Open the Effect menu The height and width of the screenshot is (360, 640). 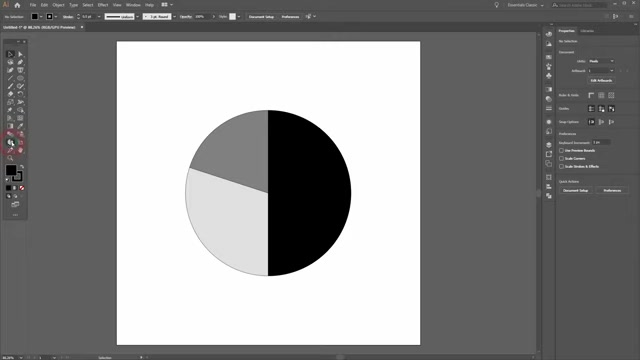tap(103, 5)
